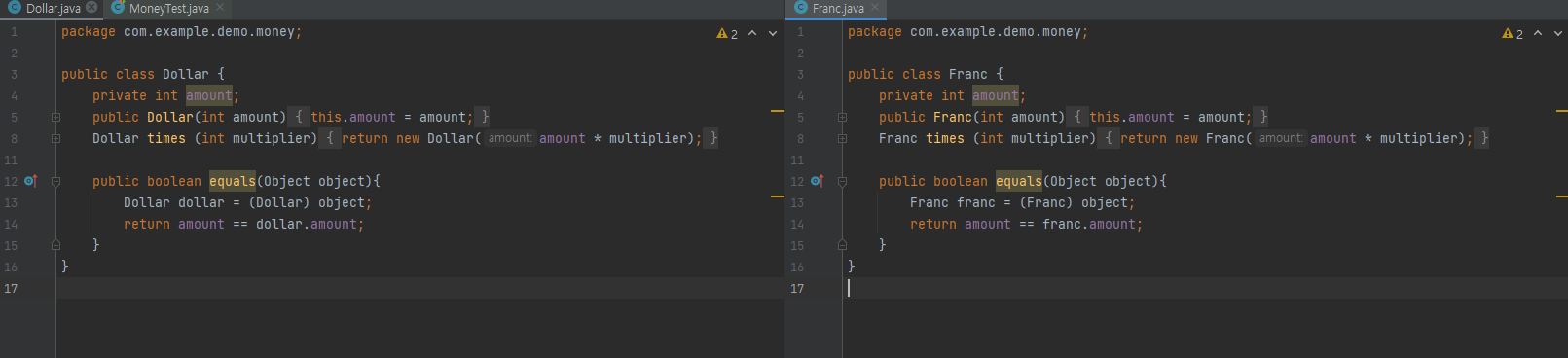Click the override gutter icon in Franc.java

point(817,181)
